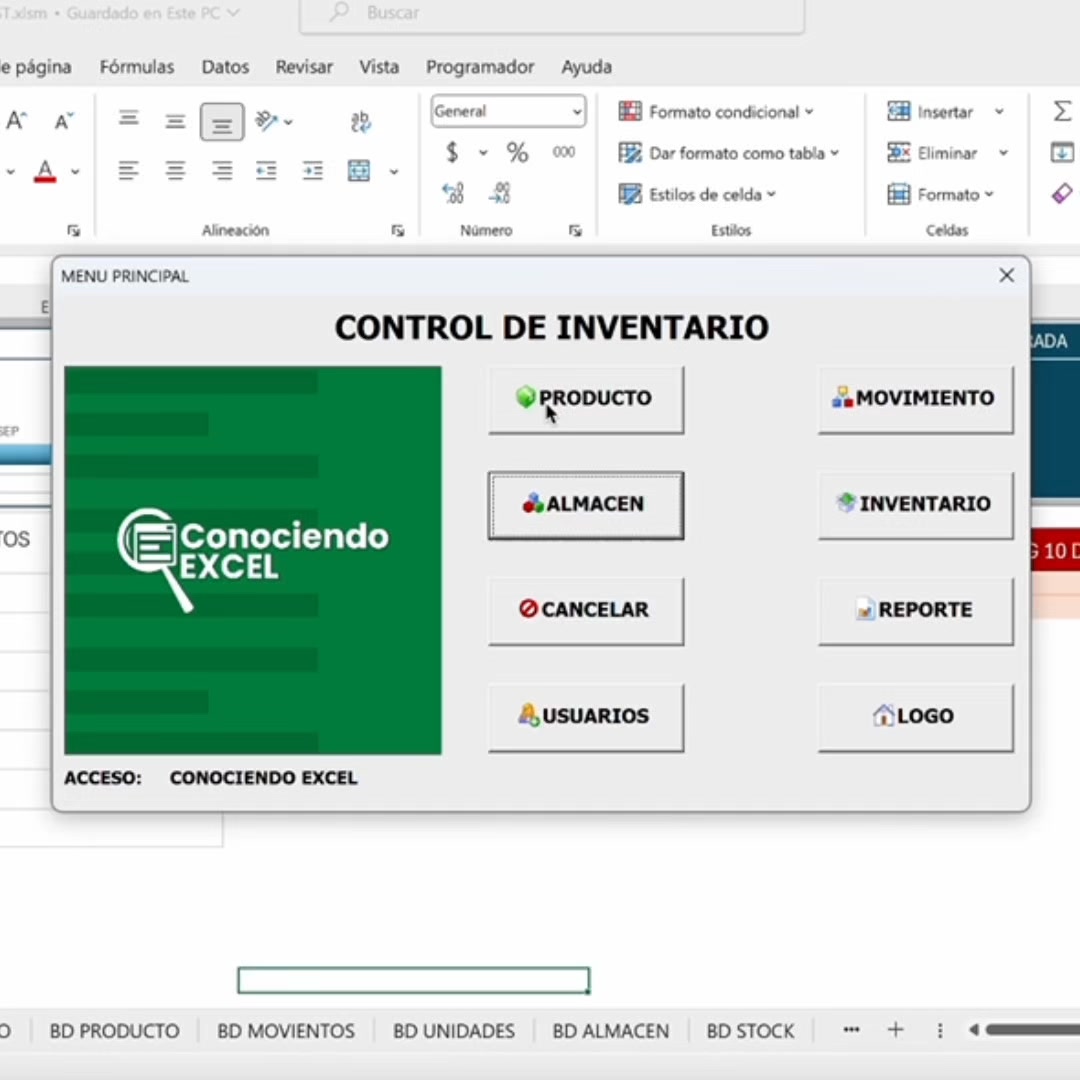Open Programador ribbon tab

480,67
